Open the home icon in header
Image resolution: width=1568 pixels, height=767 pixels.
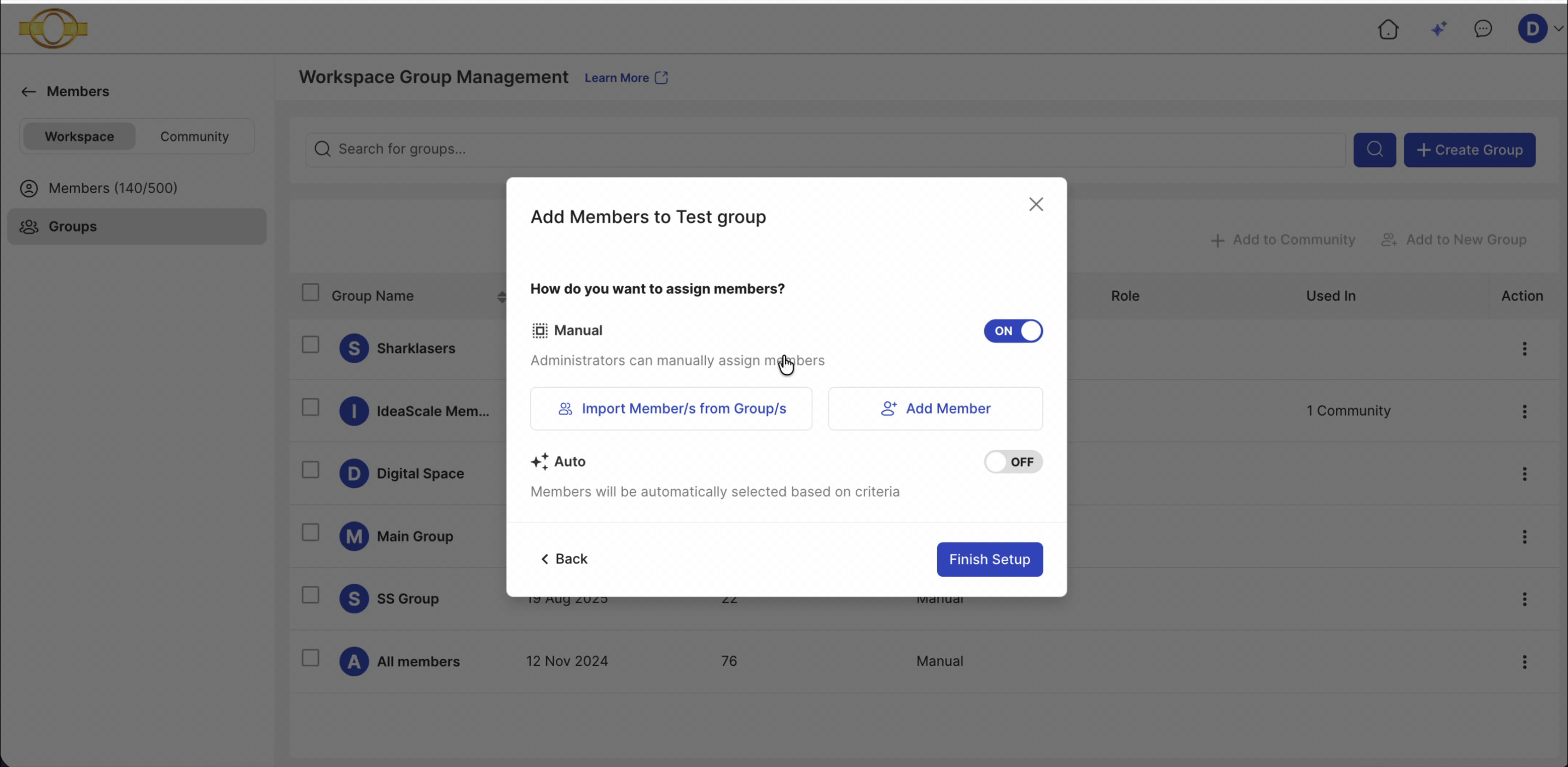pyautogui.click(x=1389, y=28)
